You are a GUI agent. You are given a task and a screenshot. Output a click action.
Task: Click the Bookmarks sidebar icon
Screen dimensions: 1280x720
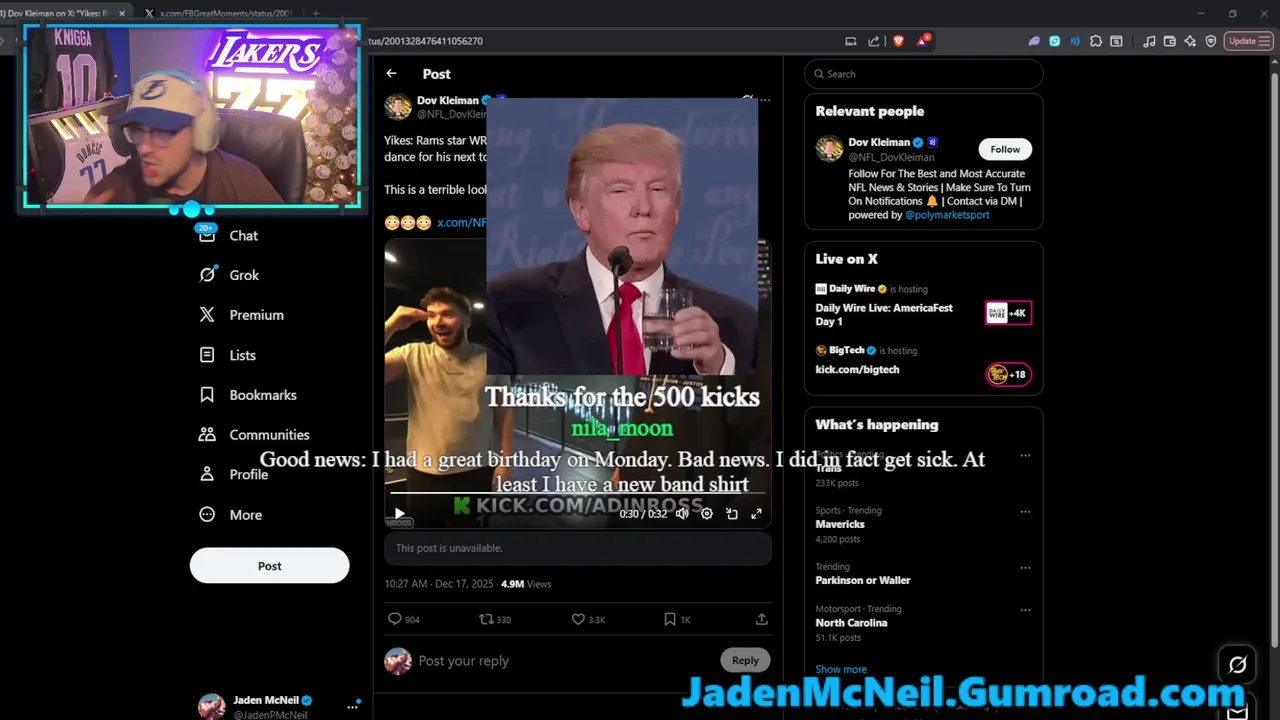(x=207, y=394)
